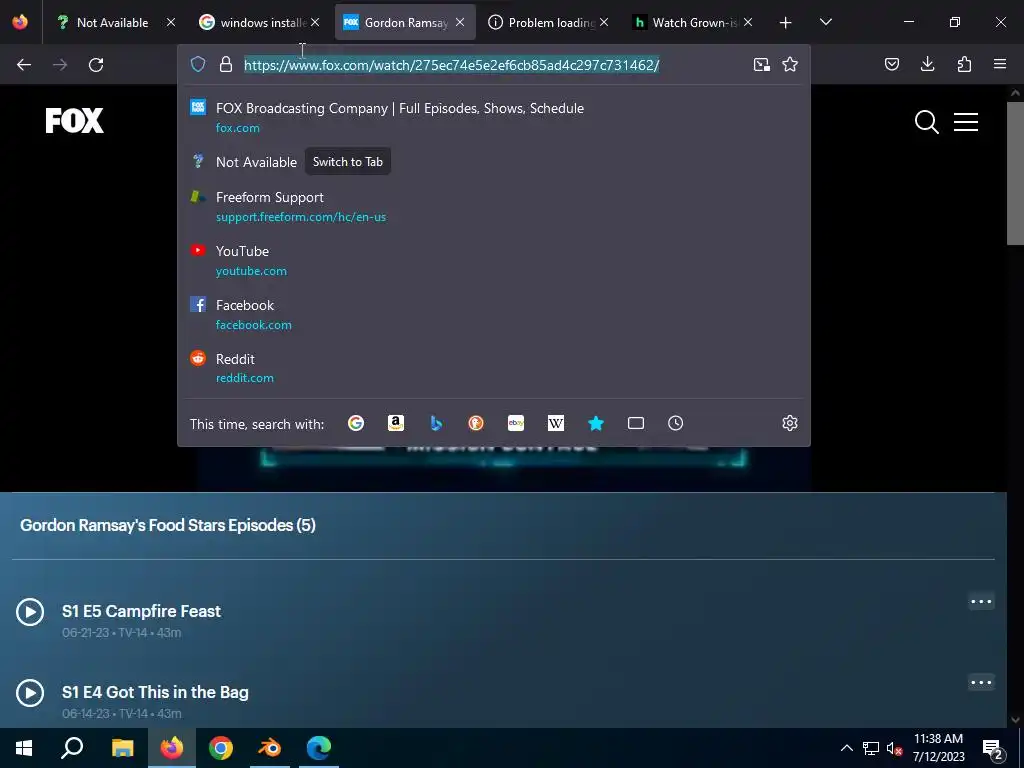
Task: Search with Amazon this time
Action: click(x=396, y=423)
